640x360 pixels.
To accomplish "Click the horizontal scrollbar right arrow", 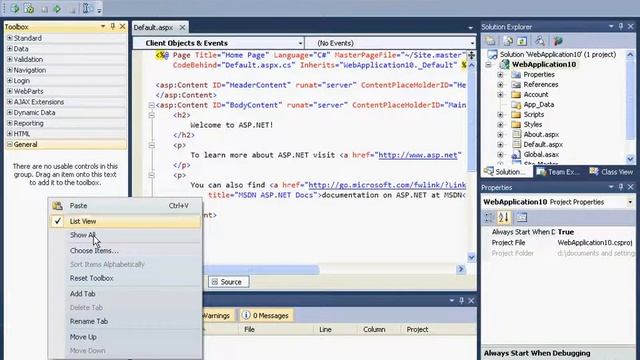I will tap(461, 269).
